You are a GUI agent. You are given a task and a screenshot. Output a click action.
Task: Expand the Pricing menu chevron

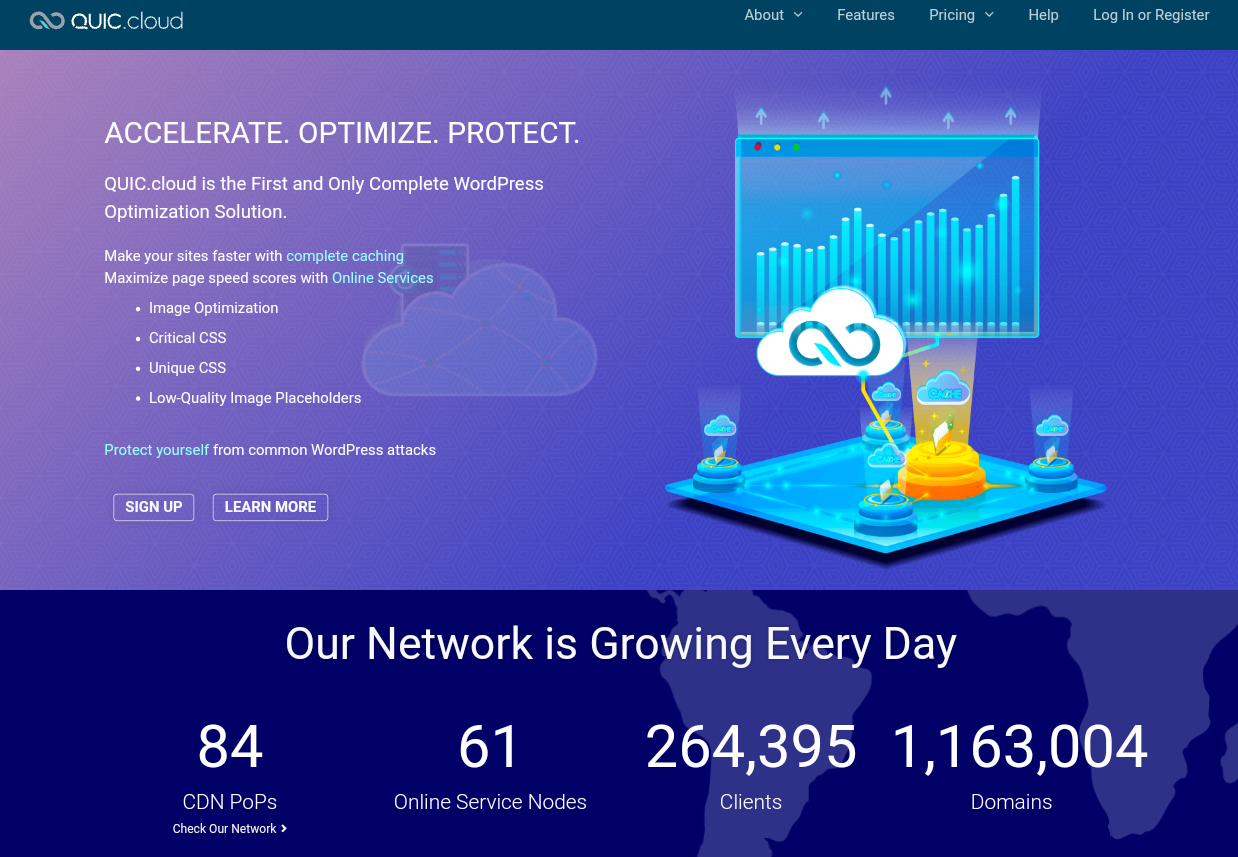[x=989, y=15]
